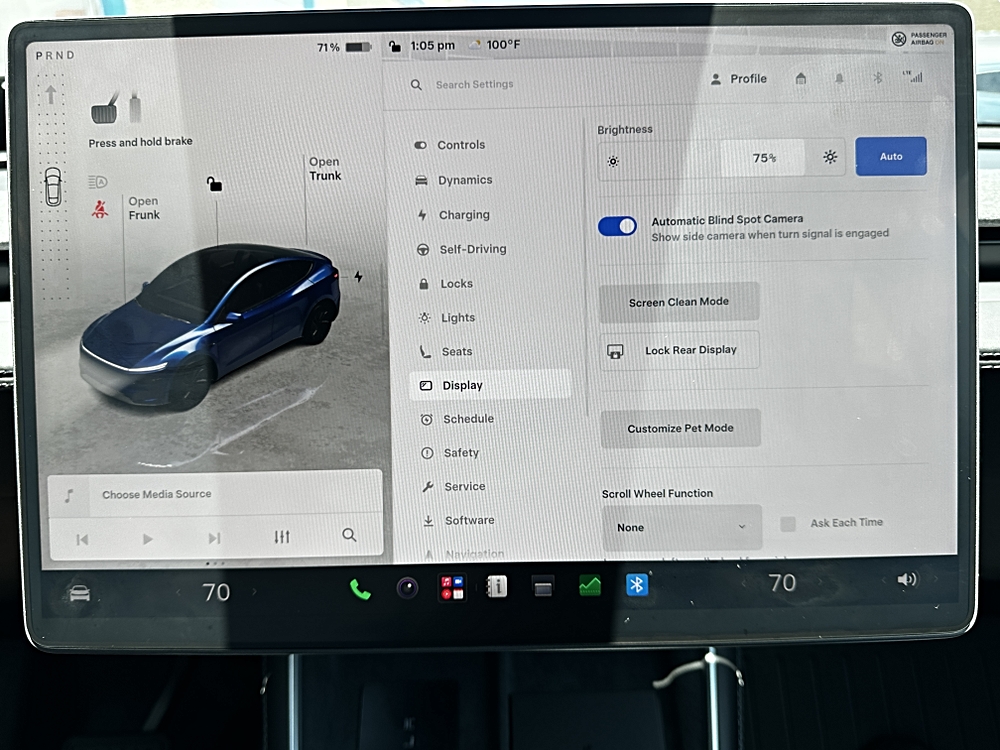Tap Open Trunk
The height and width of the screenshot is (750, 1000).
coord(325,168)
